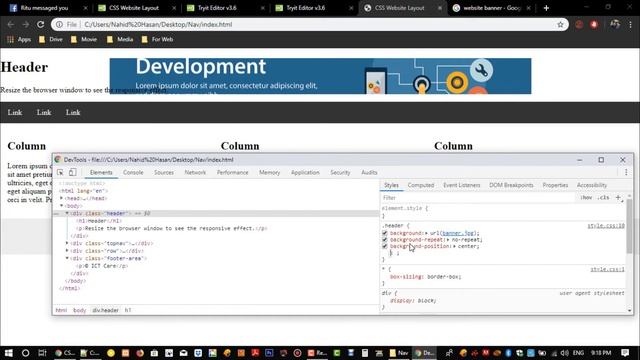Click the Development banner image

(320, 76)
